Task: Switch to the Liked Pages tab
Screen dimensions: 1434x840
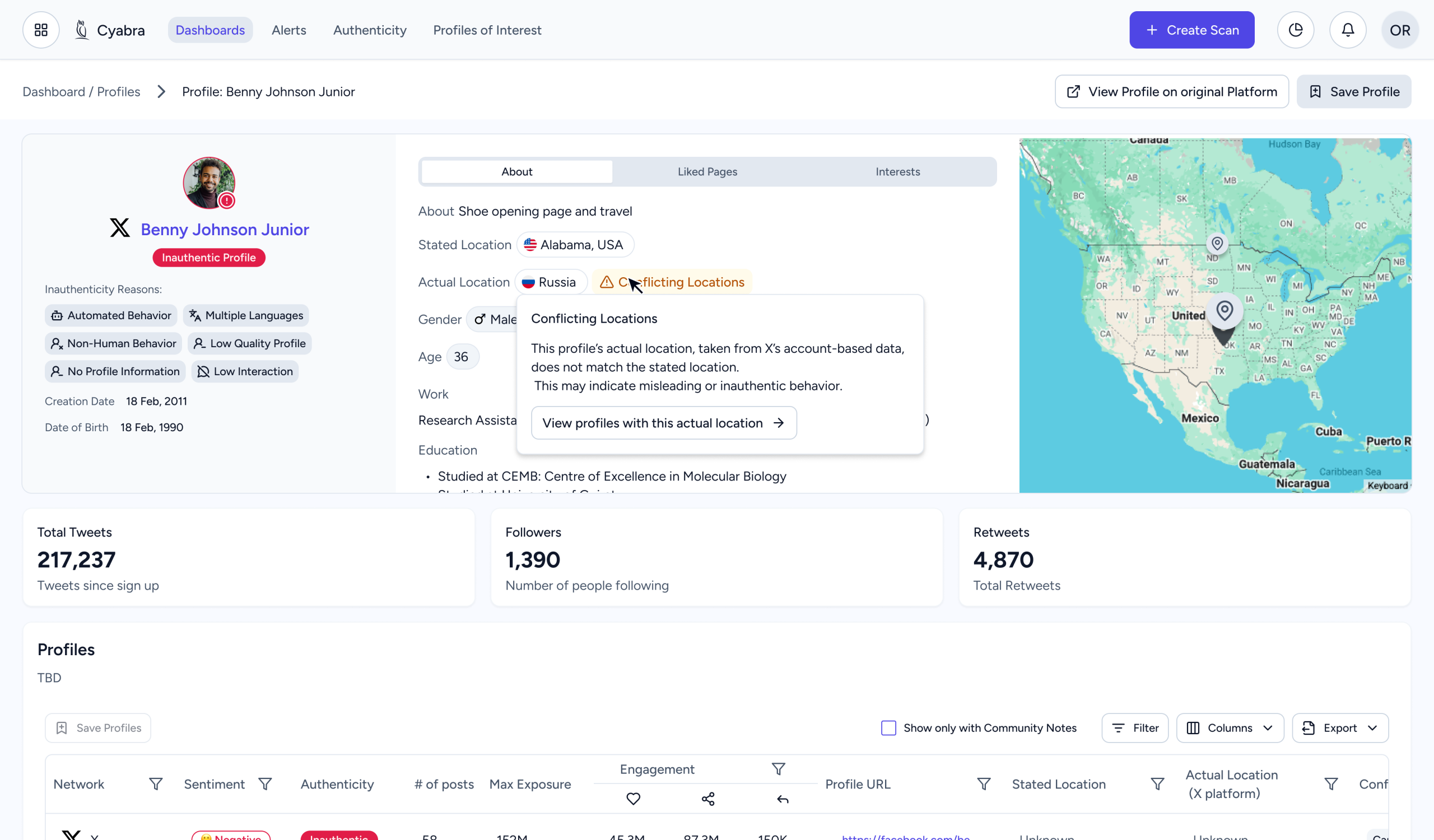Action: tap(707, 172)
